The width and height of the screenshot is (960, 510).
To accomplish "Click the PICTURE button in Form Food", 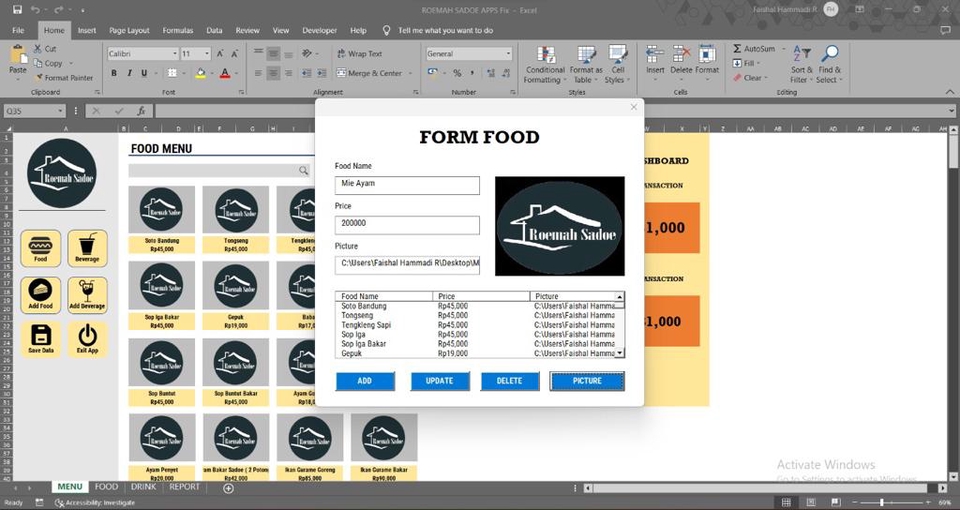I will (587, 381).
